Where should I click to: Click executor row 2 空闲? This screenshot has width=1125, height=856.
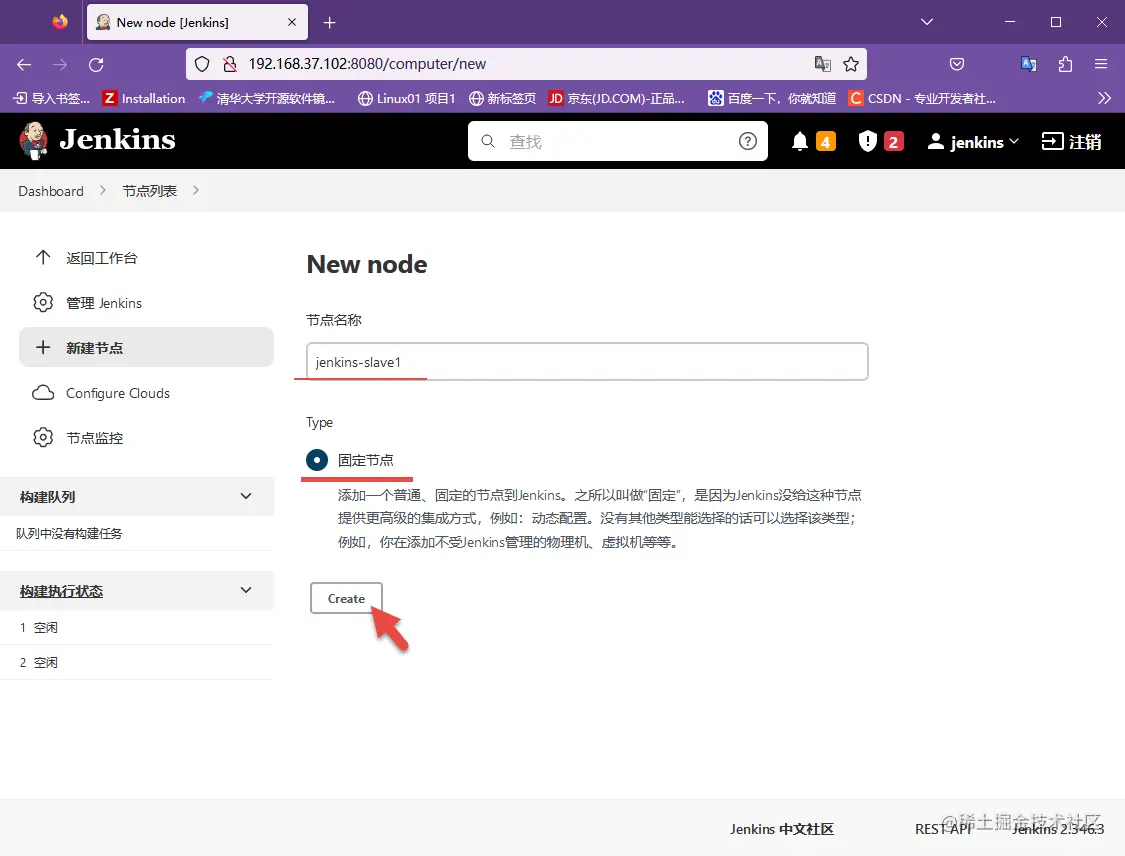(x=136, y=662)
